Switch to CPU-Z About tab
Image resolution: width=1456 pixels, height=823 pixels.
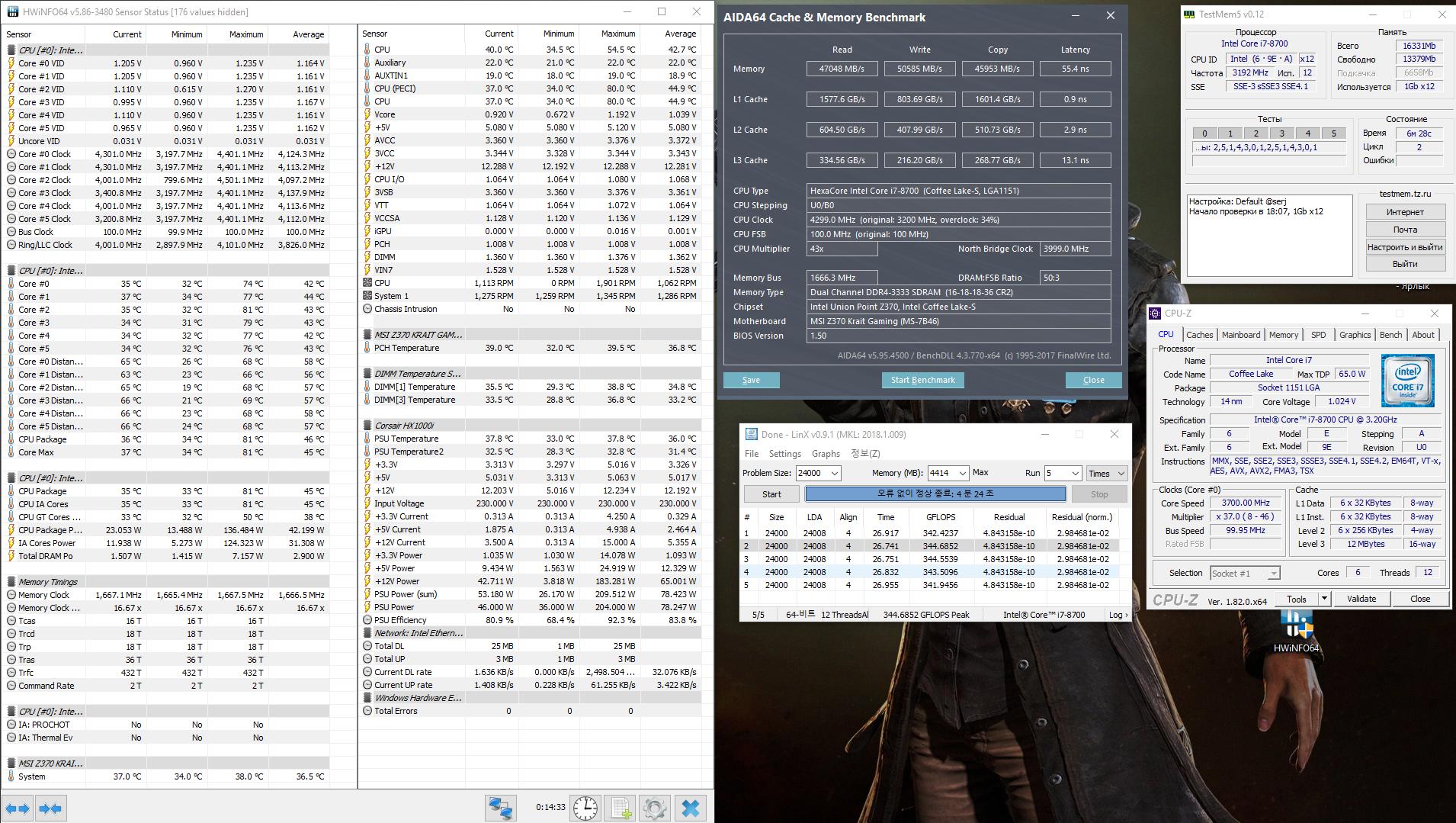point(1423,335)
